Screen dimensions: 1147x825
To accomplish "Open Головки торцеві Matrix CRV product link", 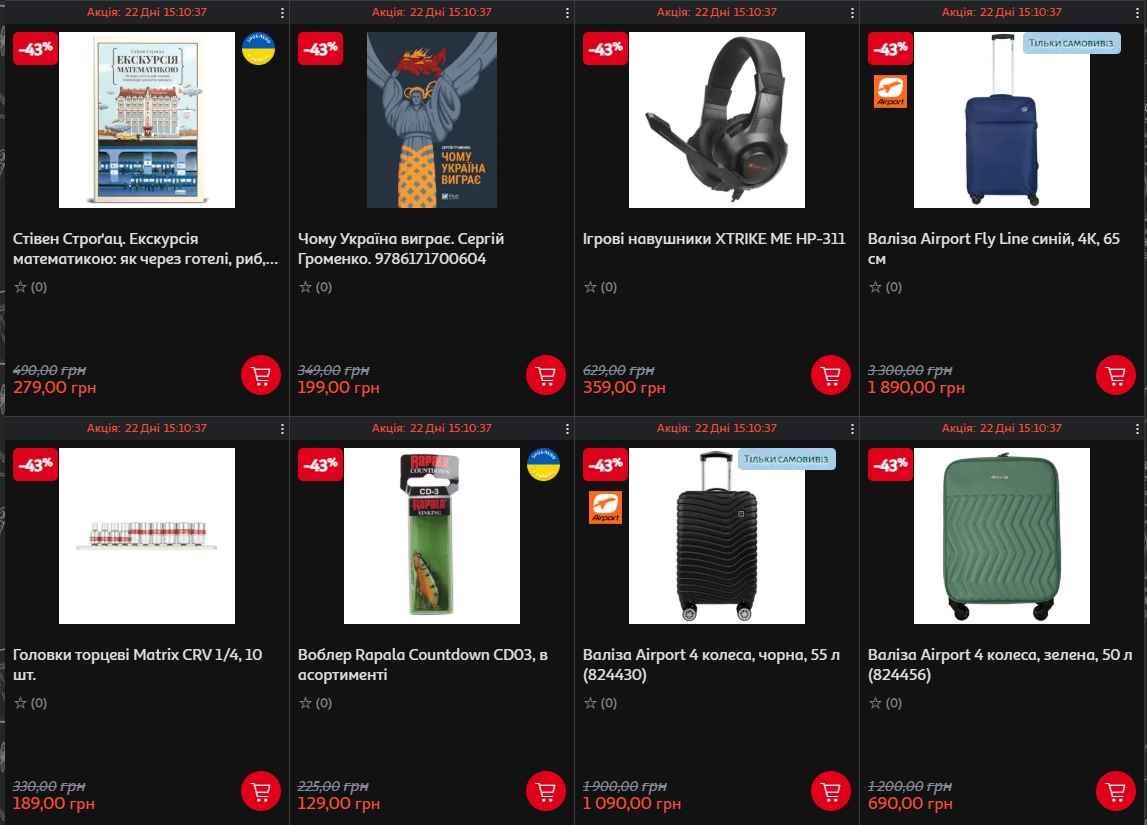I will tap(138, 664).
